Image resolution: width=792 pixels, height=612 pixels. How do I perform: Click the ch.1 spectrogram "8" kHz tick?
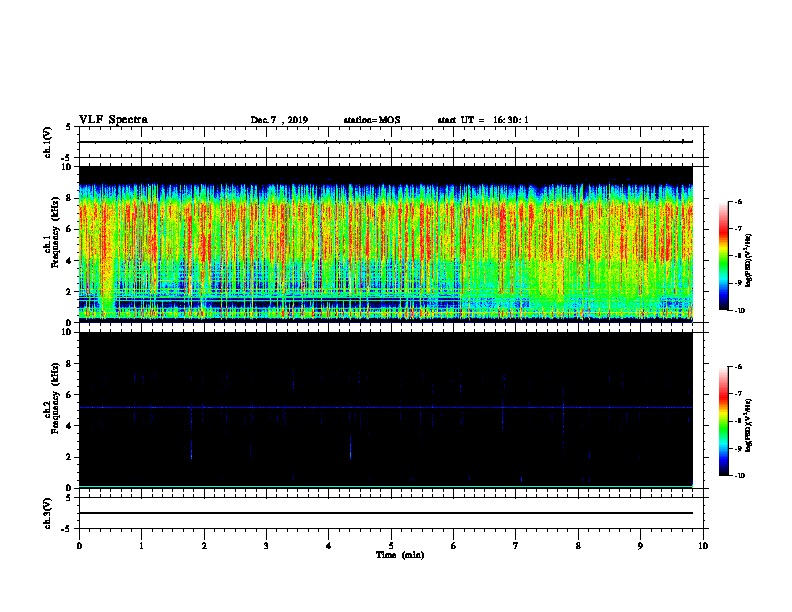[70, 198]
